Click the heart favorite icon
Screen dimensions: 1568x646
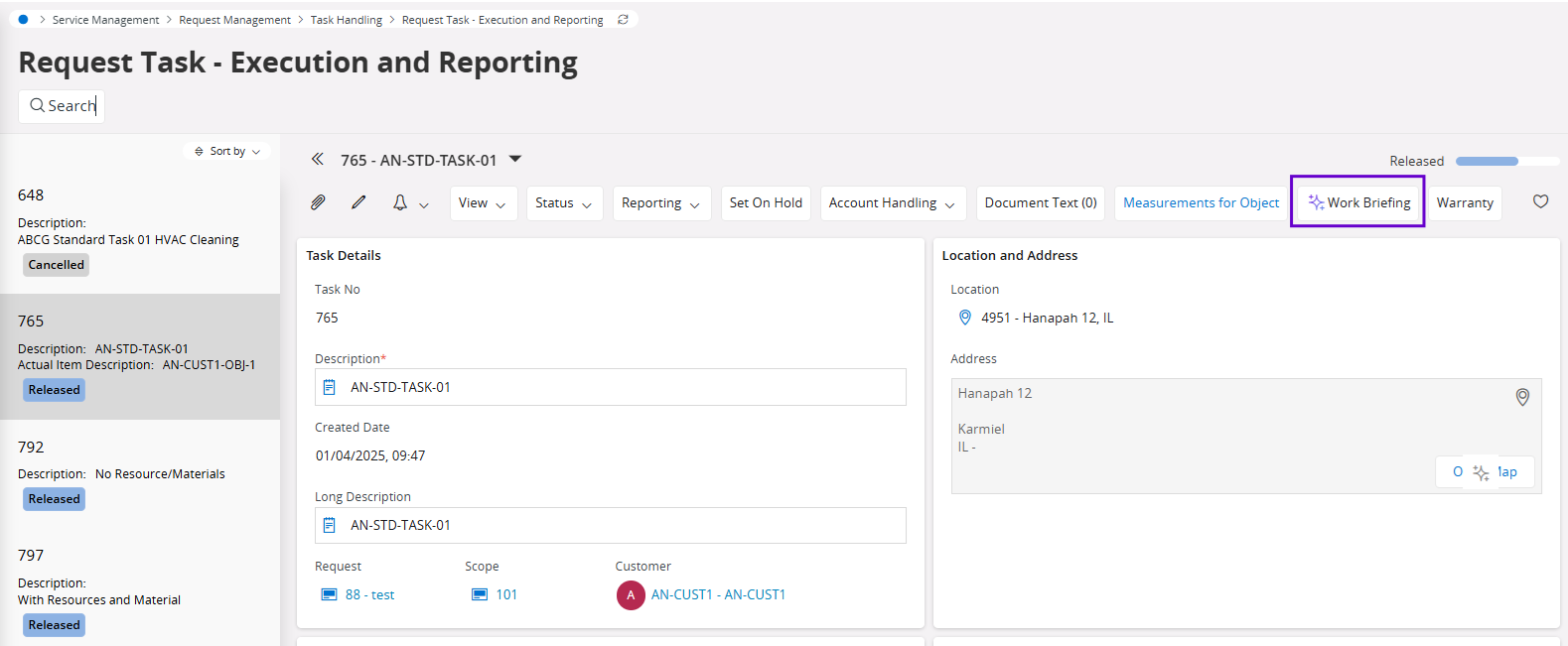(1540, 201)
